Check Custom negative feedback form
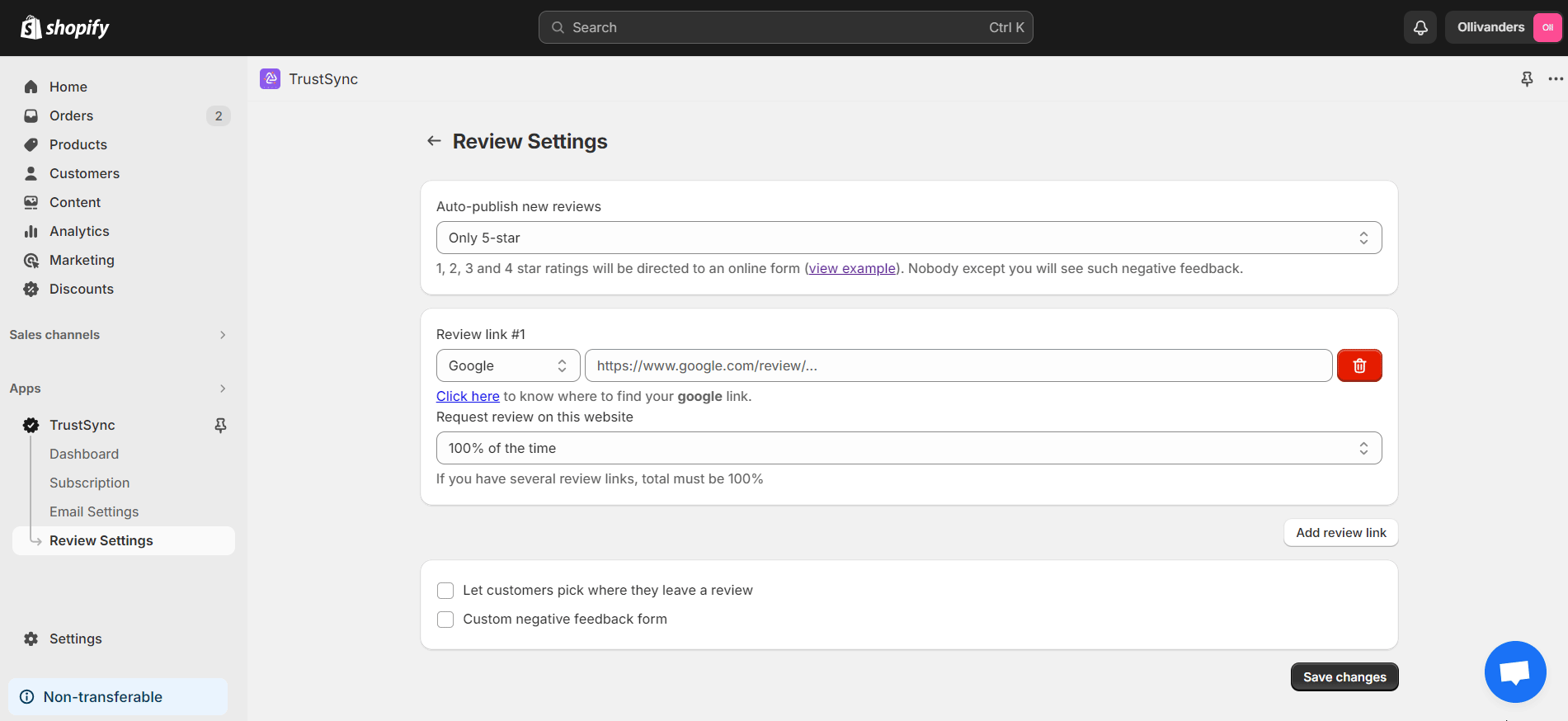 445,620
